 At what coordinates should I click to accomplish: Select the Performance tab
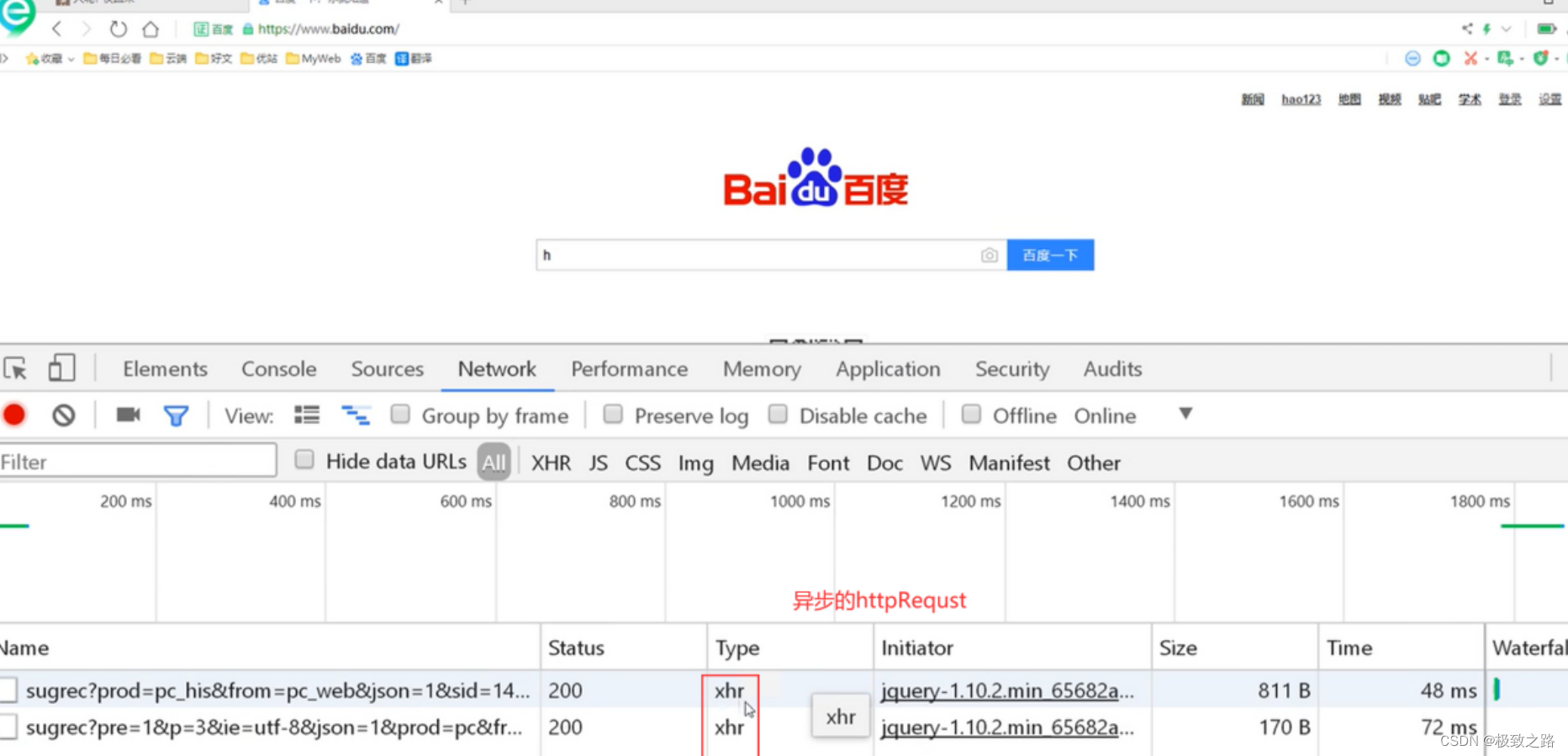[630, 368]
